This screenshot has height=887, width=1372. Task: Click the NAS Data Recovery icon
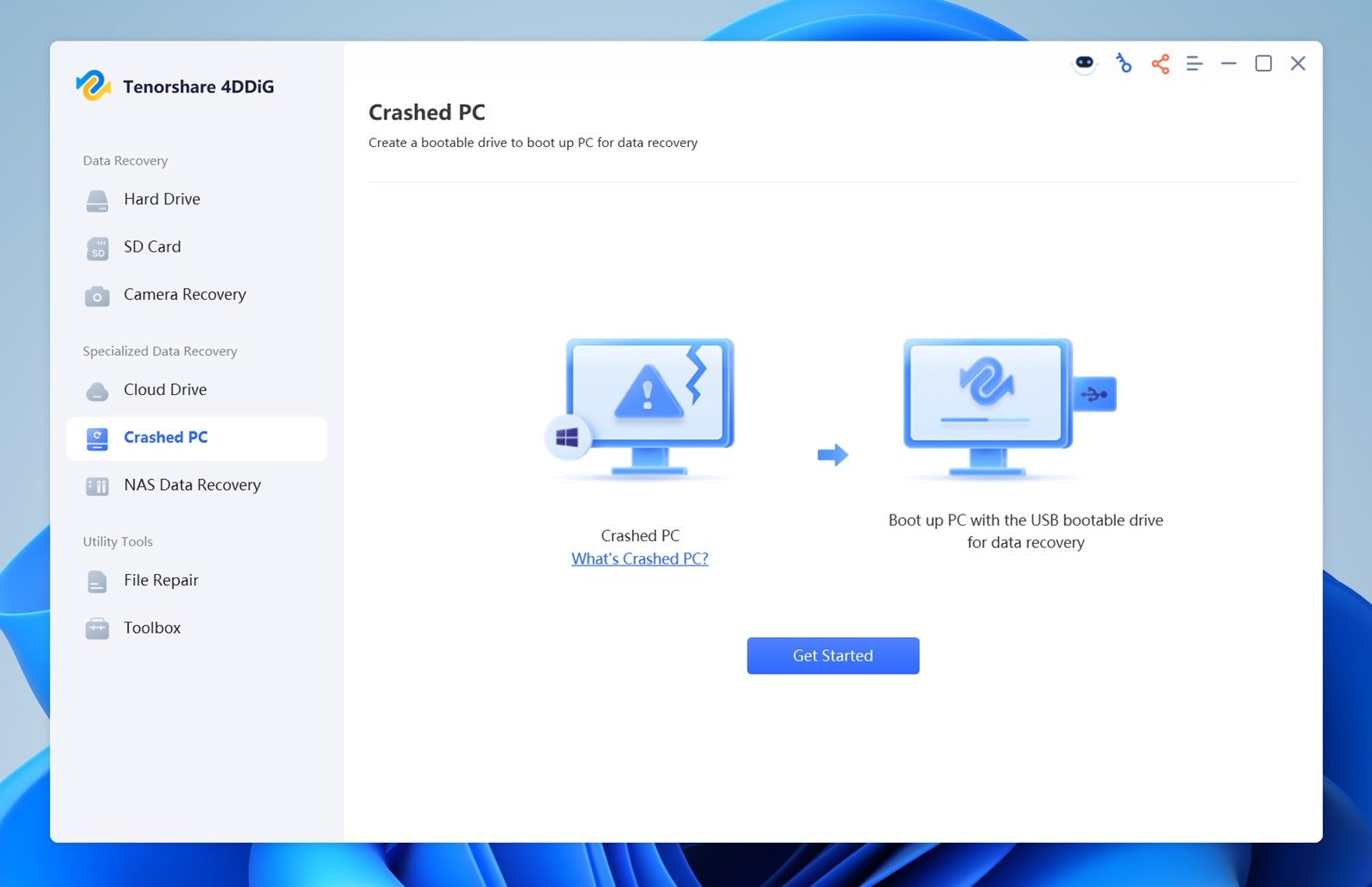97,486
